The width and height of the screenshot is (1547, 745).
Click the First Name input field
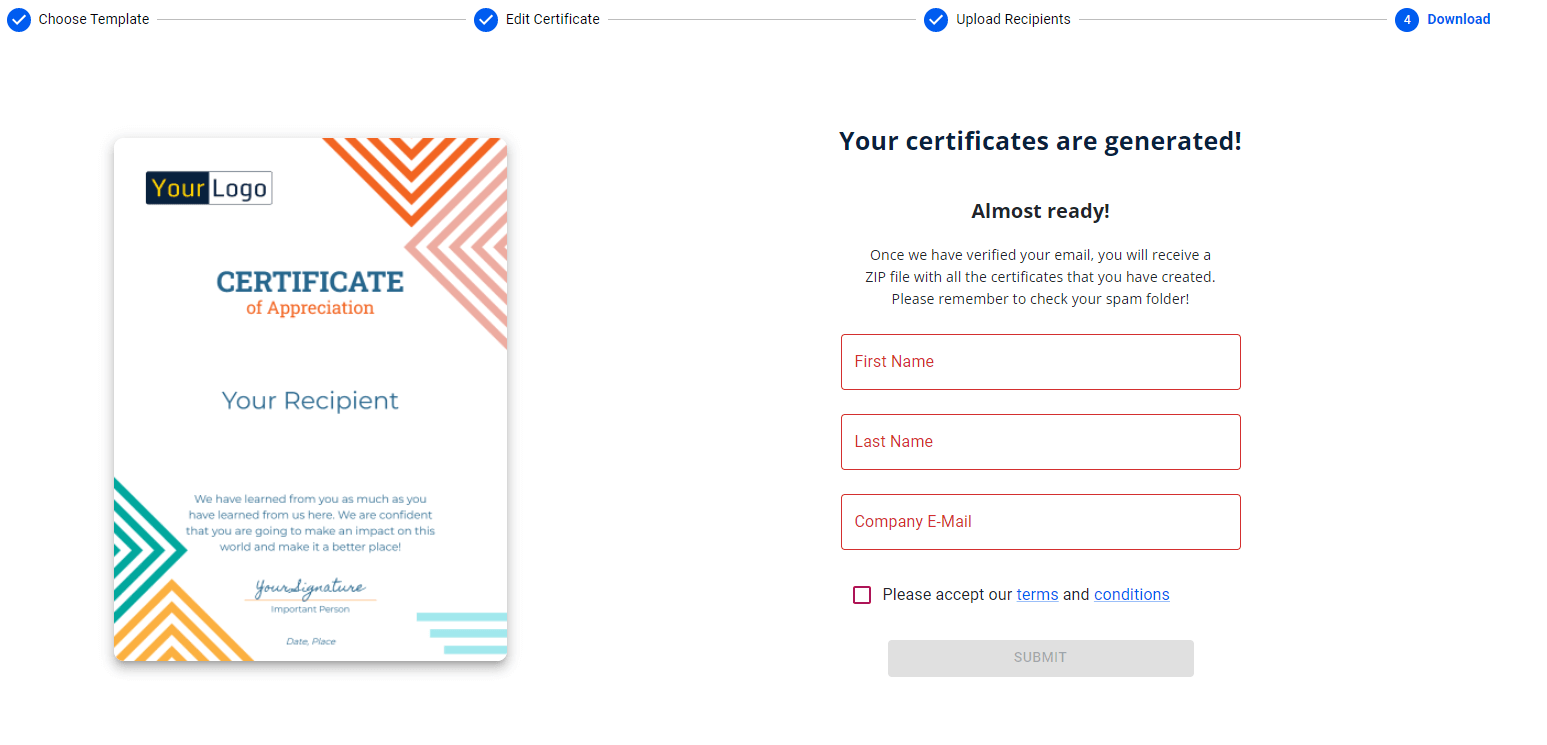point(1040,361)
